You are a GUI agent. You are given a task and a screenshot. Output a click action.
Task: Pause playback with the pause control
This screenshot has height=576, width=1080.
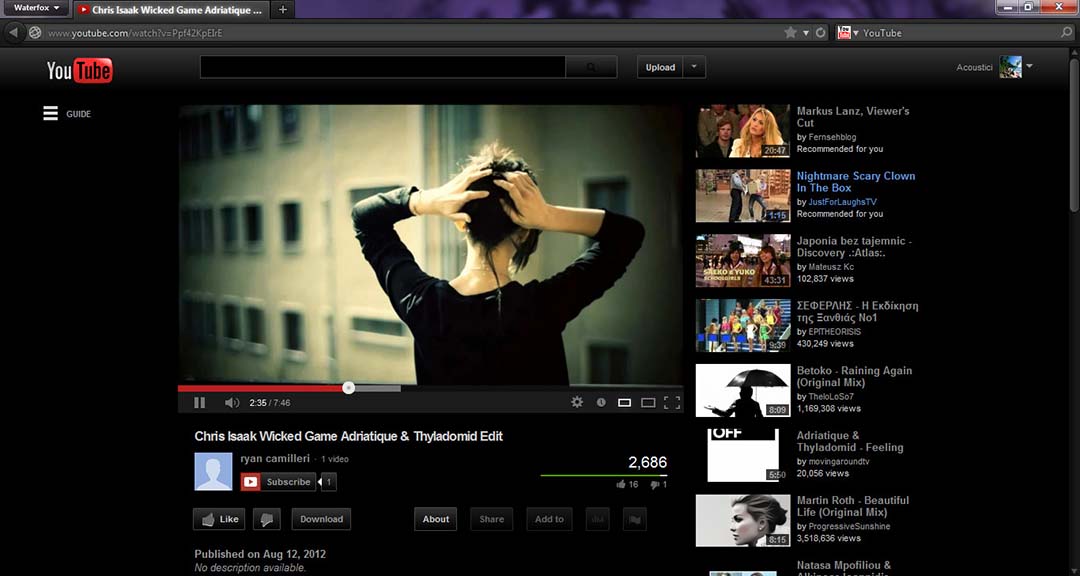click(x=199, y=401)
